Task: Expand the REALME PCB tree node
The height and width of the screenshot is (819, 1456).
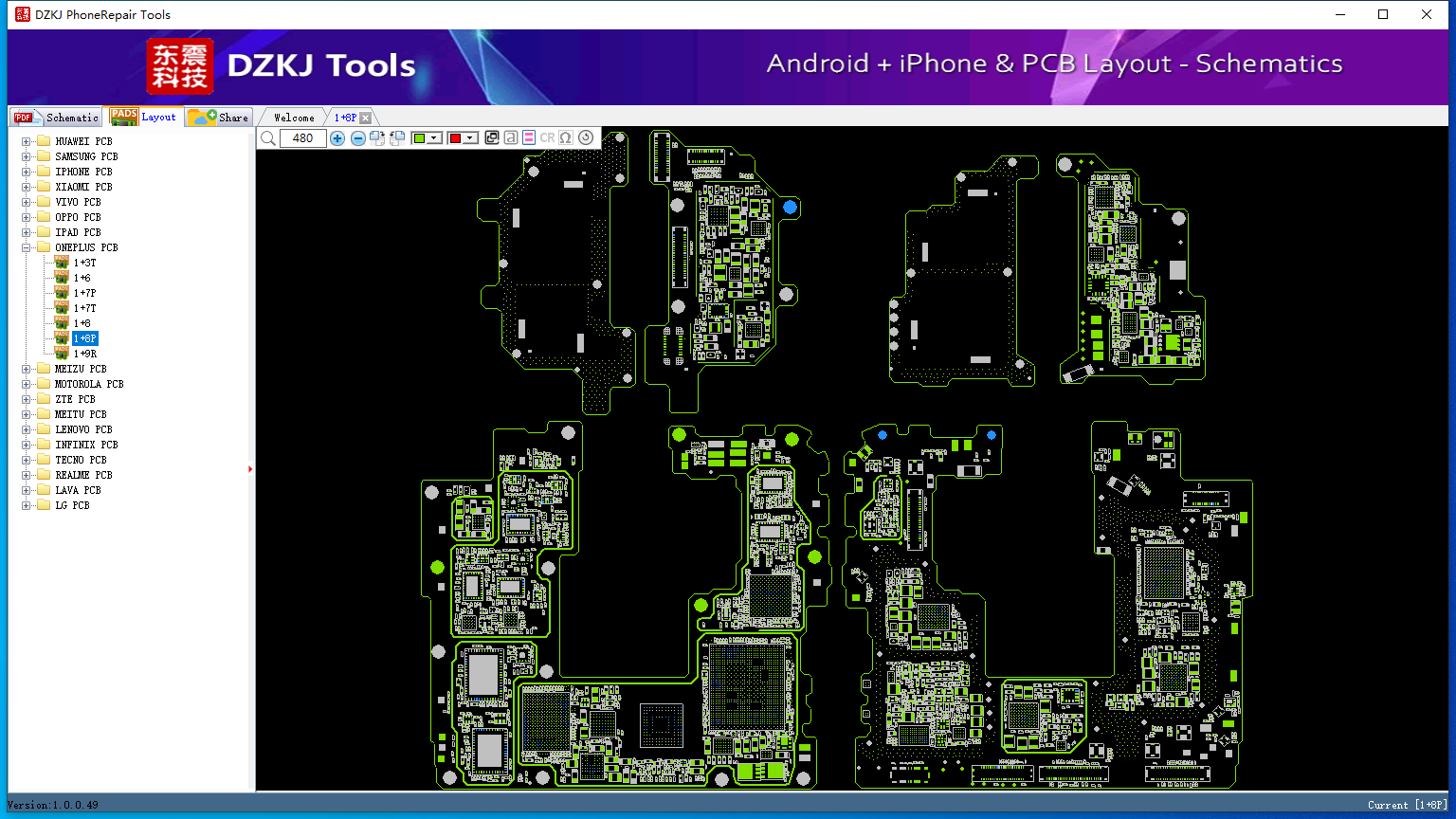Action: [27, 475]
